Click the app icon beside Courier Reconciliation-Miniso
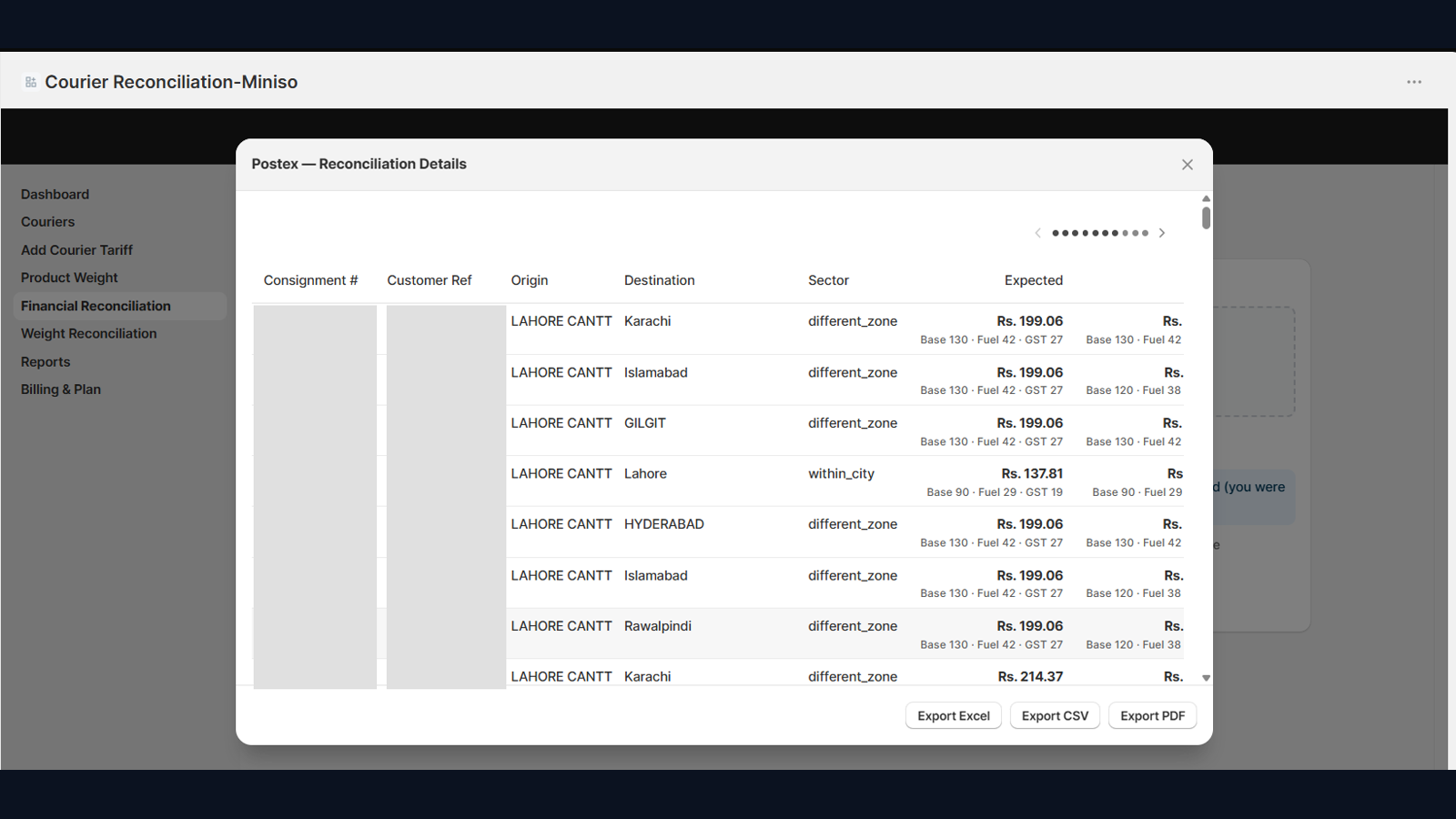The image size is (1456, 819). 31,82
